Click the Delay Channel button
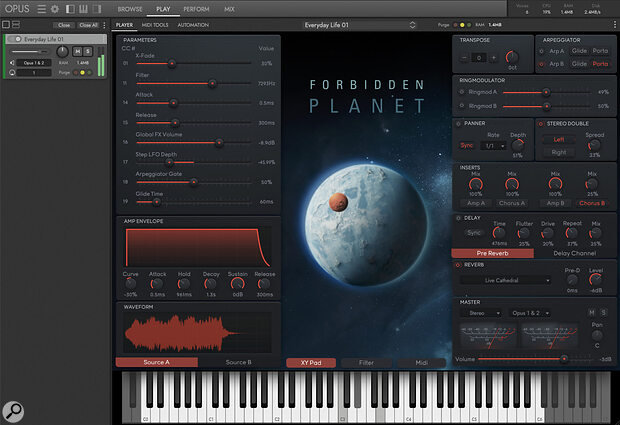Image resolution: width=620 pixels, height=425 pixels. 574,253
